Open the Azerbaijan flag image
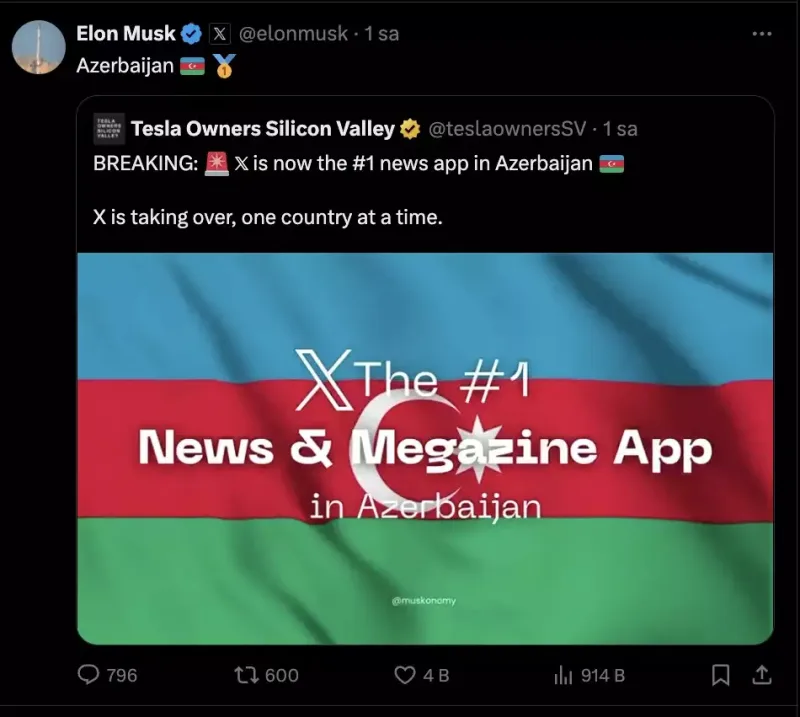 pyautogui.click(x=425, y=449)
